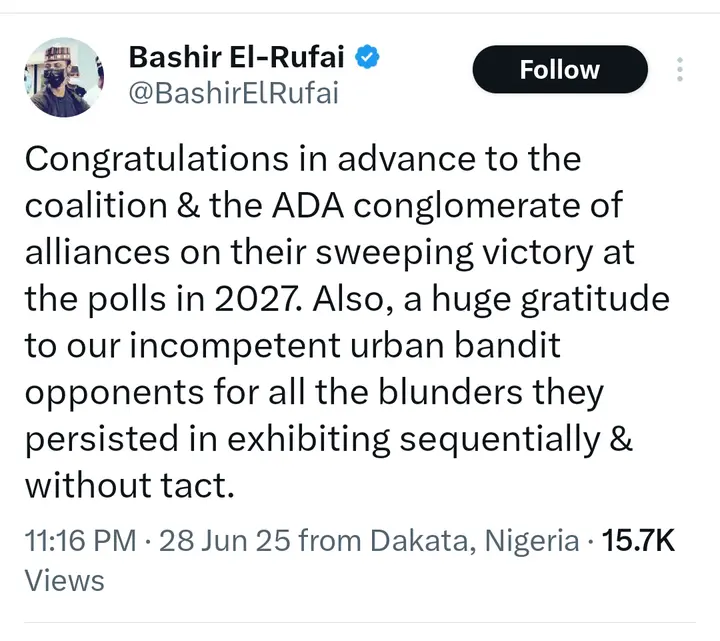The image size is (720, 641).
Task: Click the word coalition in the tweet
Action: tap(98, 206)
